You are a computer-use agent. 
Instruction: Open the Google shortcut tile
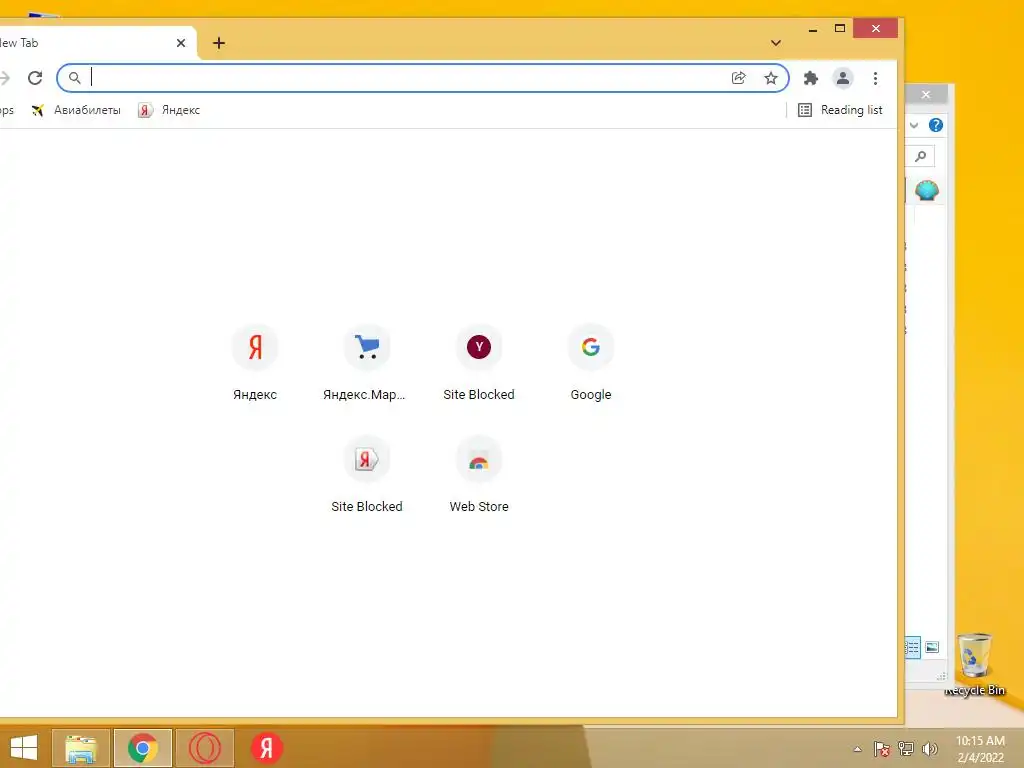point(590,363)
